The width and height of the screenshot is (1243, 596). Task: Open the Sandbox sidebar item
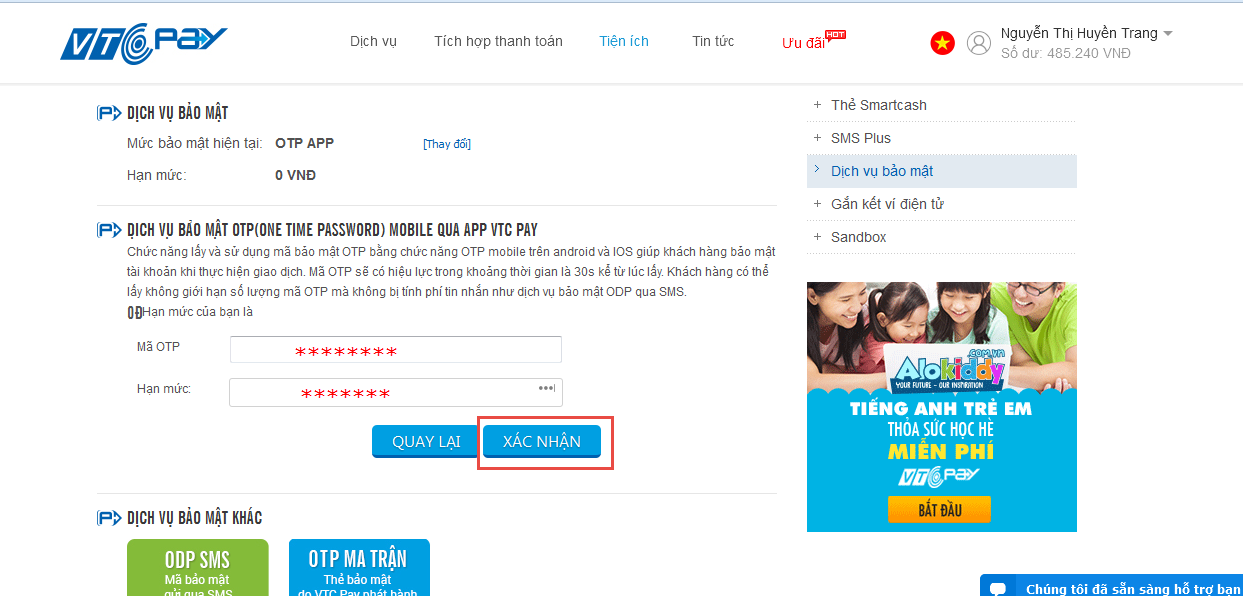pos(941,237)
